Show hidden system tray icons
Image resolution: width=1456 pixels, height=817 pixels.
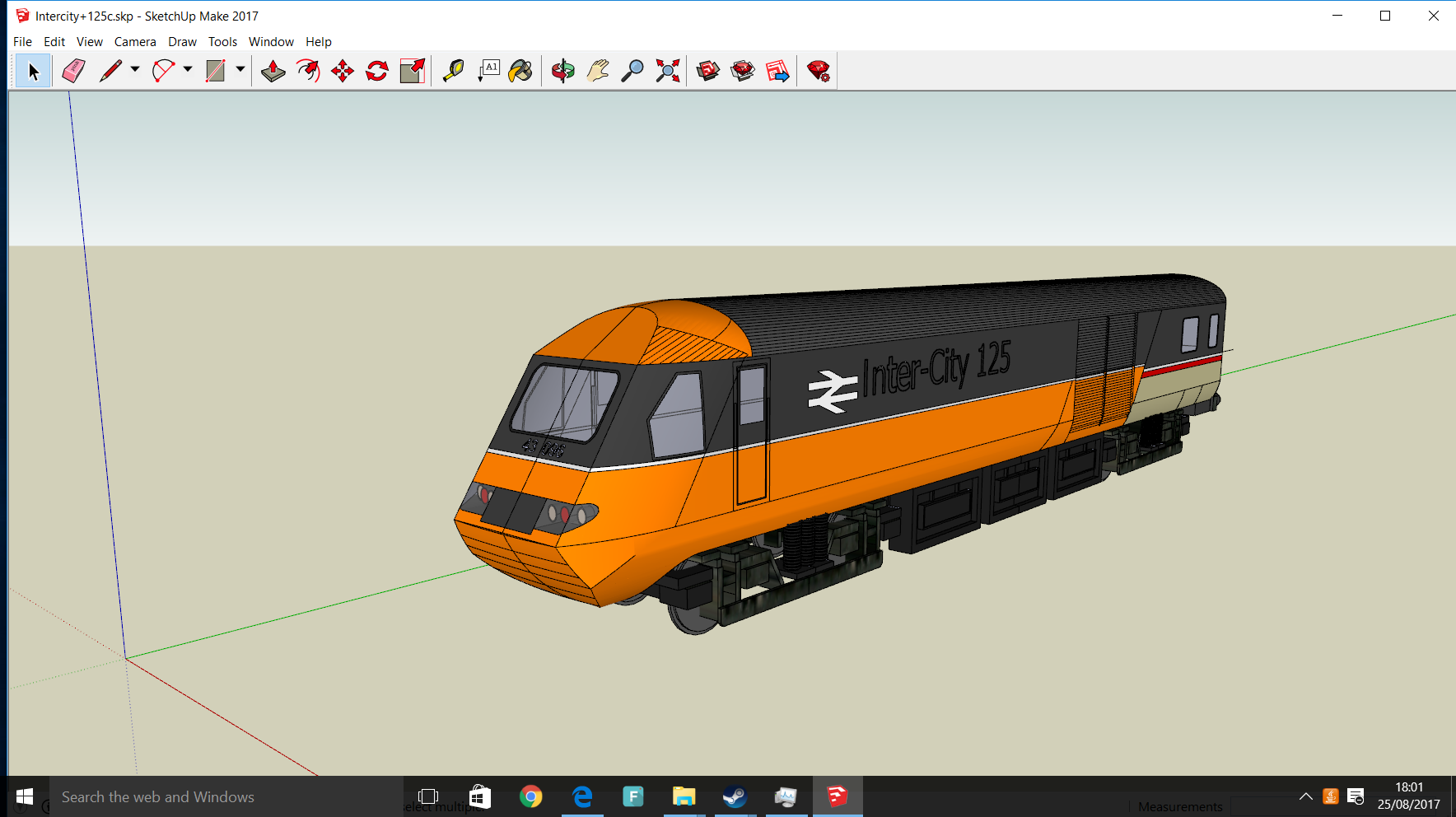tap(1305, 796)
